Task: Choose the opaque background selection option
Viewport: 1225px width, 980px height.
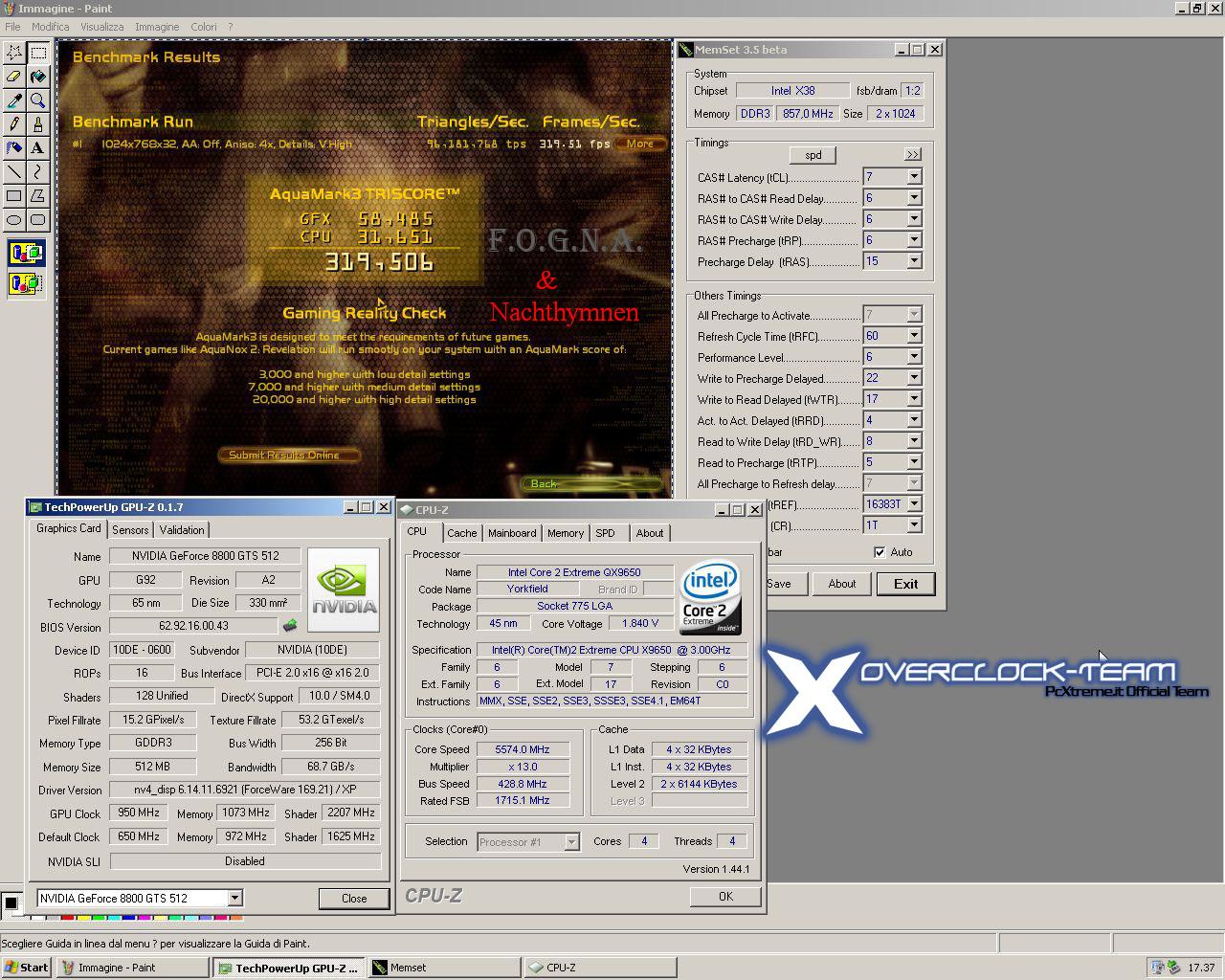Action: tap(26, 255)
